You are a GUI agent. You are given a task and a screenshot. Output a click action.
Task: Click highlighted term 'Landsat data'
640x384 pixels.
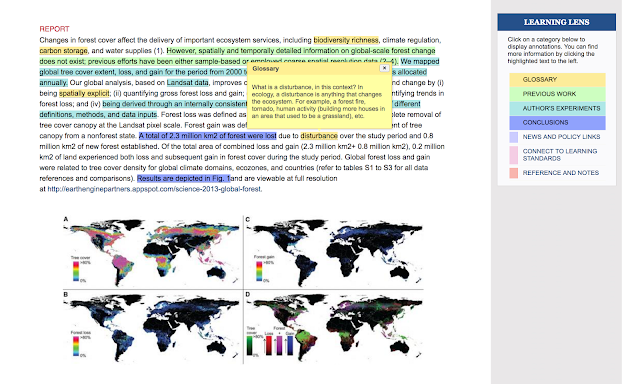(x=188, y=82)
